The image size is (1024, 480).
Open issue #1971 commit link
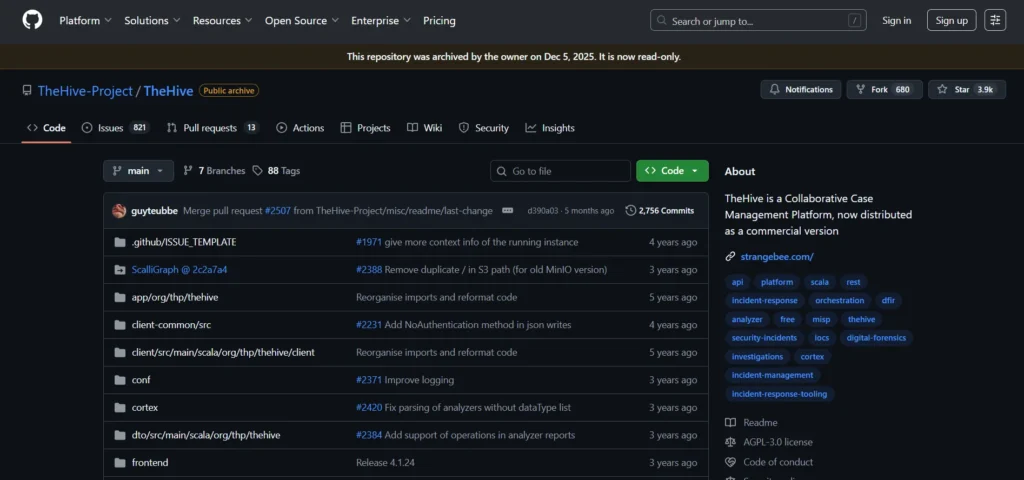[368, 242]
